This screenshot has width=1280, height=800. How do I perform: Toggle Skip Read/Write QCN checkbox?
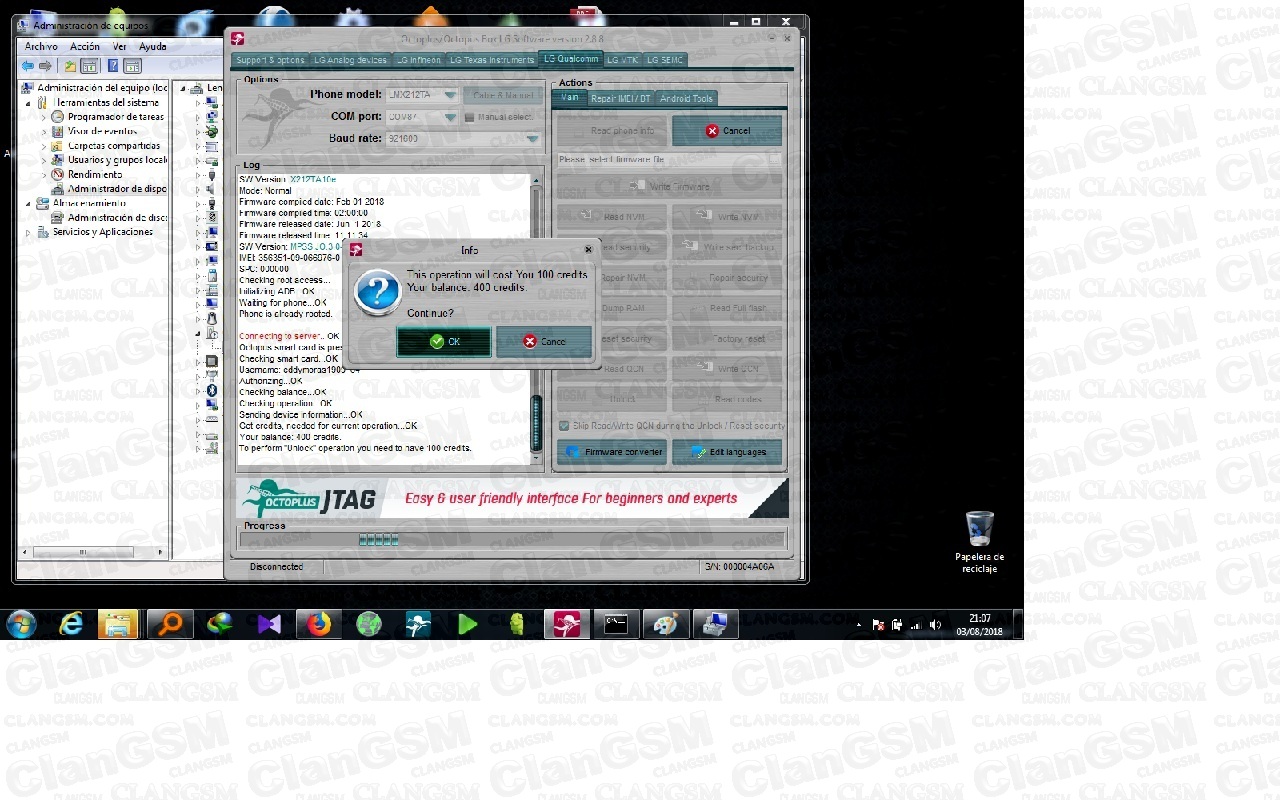click(564, 426)
